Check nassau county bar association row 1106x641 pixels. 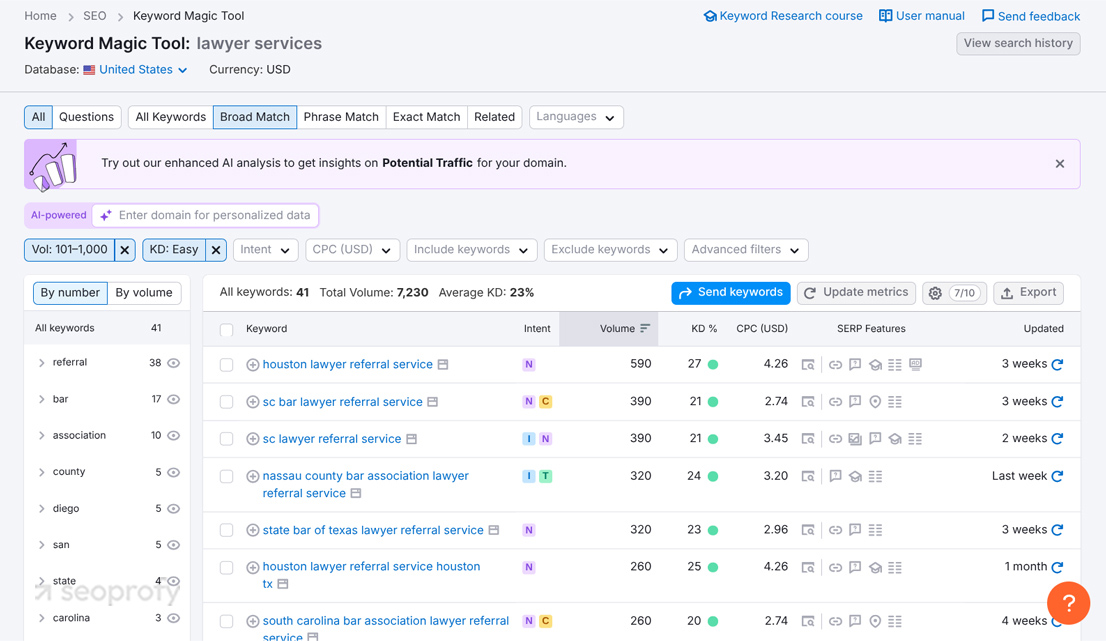(226, 476)
